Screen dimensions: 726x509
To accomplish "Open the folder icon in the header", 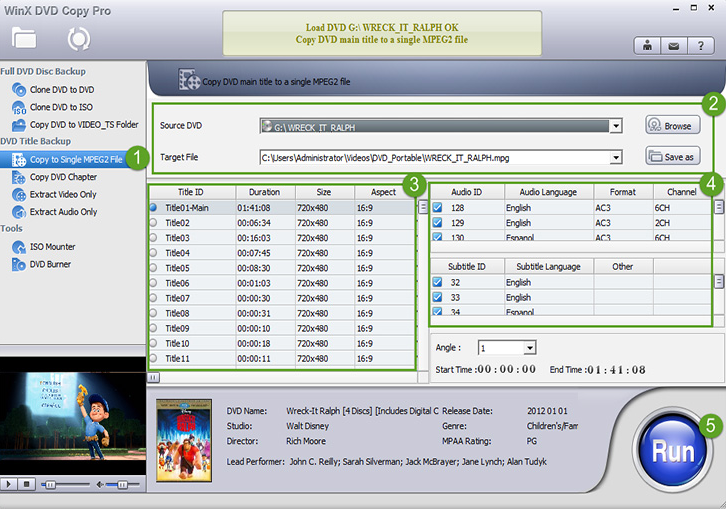I will pyautogui.click(x=24, y=38).
